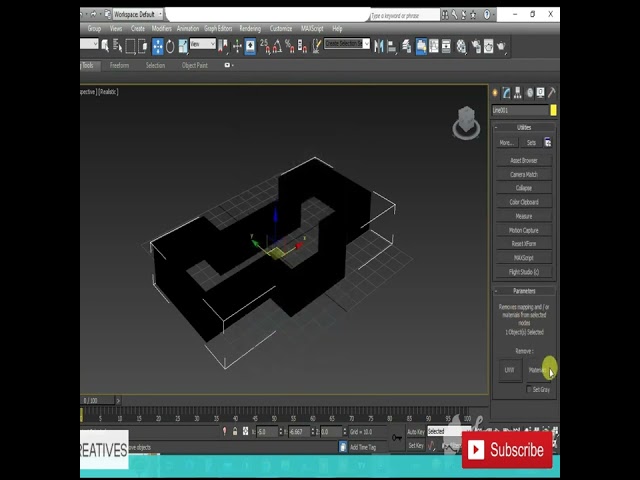Click the Reset XForm utility button
The height and width of the screenshot is (480, 640).
[524, 244]
